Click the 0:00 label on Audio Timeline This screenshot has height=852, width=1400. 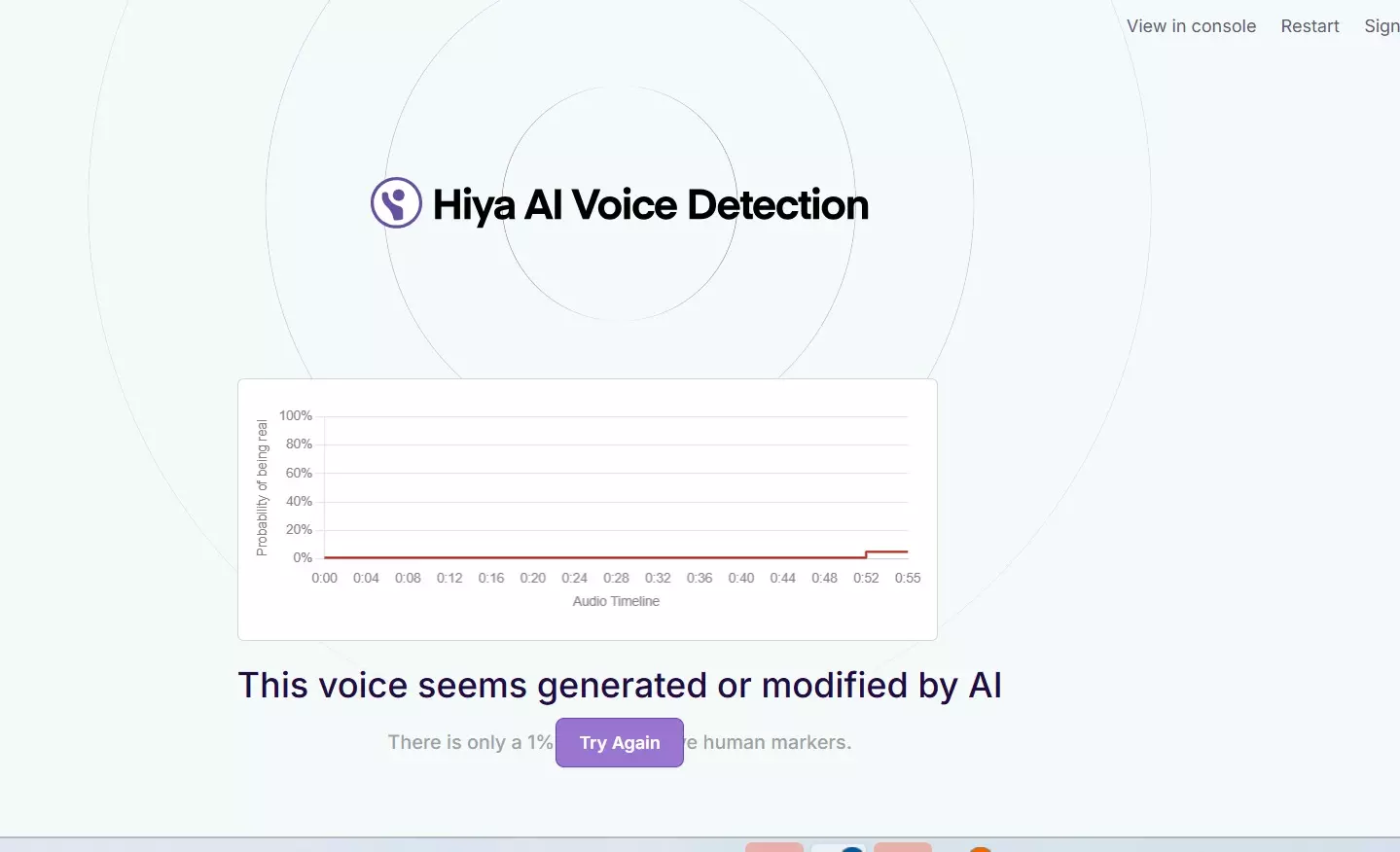[x=324, y=578]
